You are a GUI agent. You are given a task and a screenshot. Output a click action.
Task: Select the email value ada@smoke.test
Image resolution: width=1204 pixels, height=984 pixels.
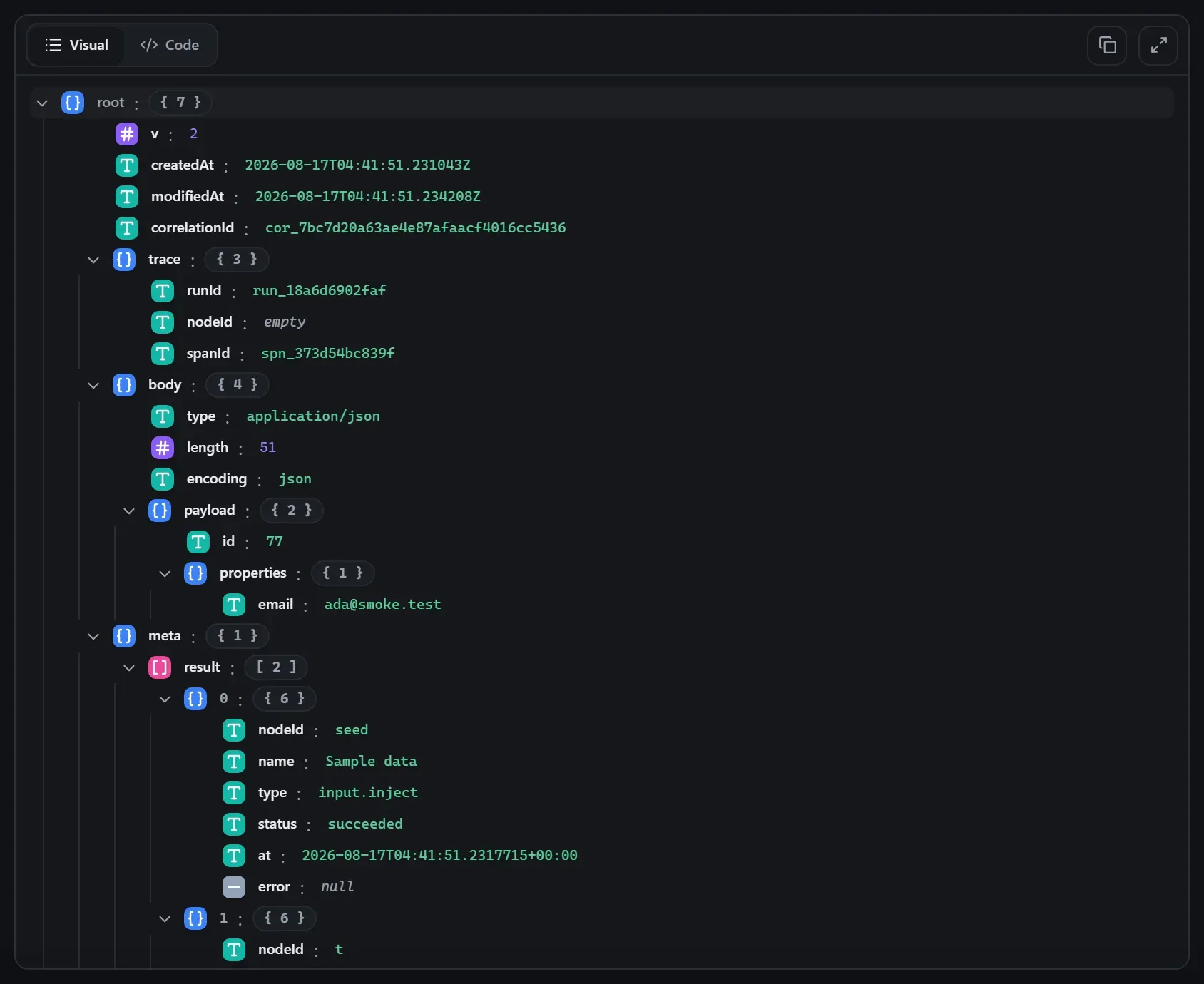click(x=383, y=605)
